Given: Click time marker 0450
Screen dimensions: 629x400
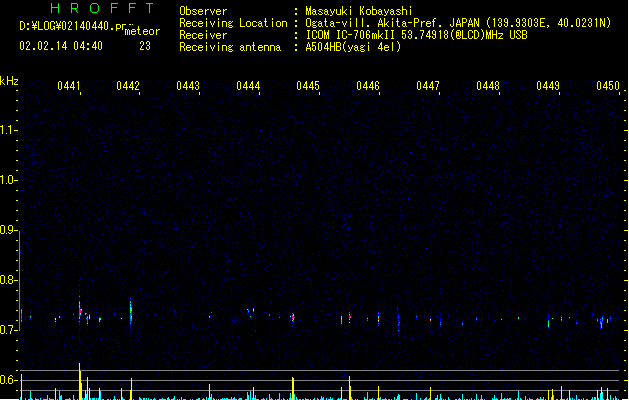Looking at the screenshot, I should pyautogui.click(x=608, y=86).
